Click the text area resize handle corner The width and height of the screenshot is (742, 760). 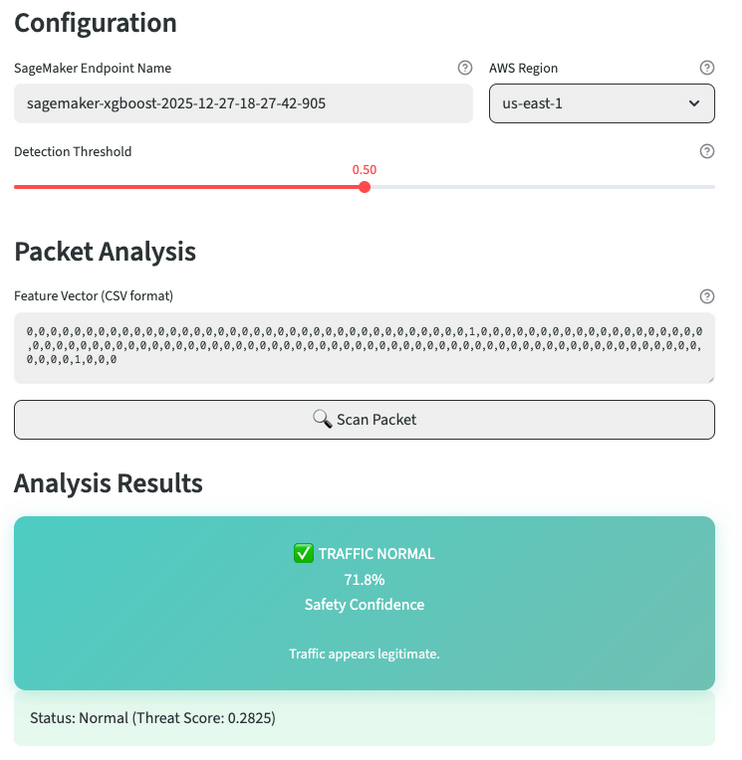coord(710,378)
